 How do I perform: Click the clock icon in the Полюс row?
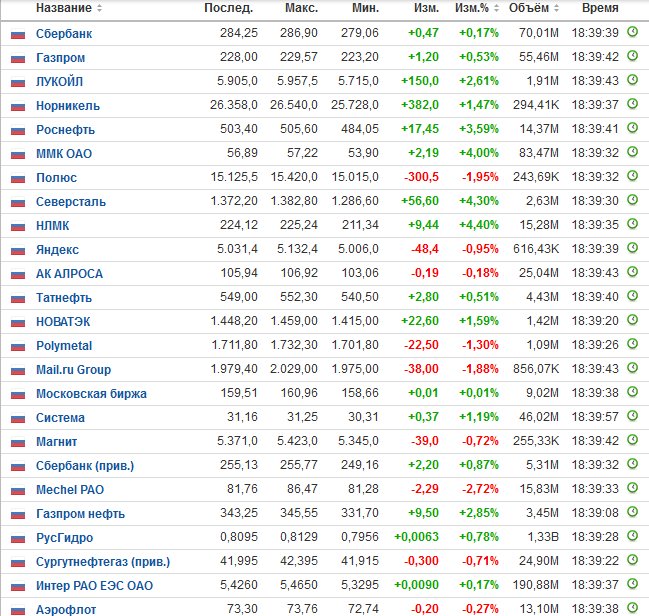click(632, 176)
